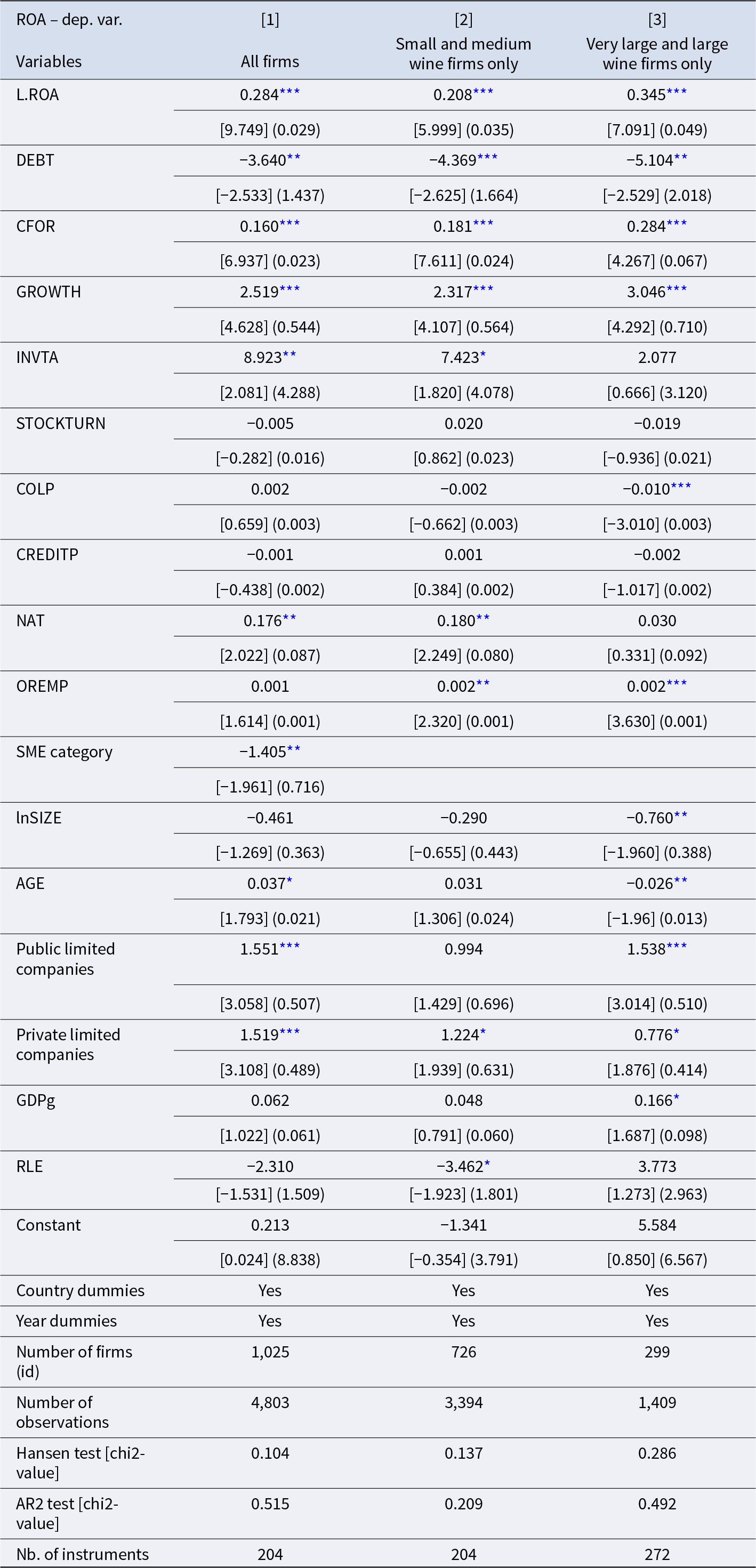Click the Hansen test value 0.286
This screenshot has width=756, height=1568.
coord(657,1453)
